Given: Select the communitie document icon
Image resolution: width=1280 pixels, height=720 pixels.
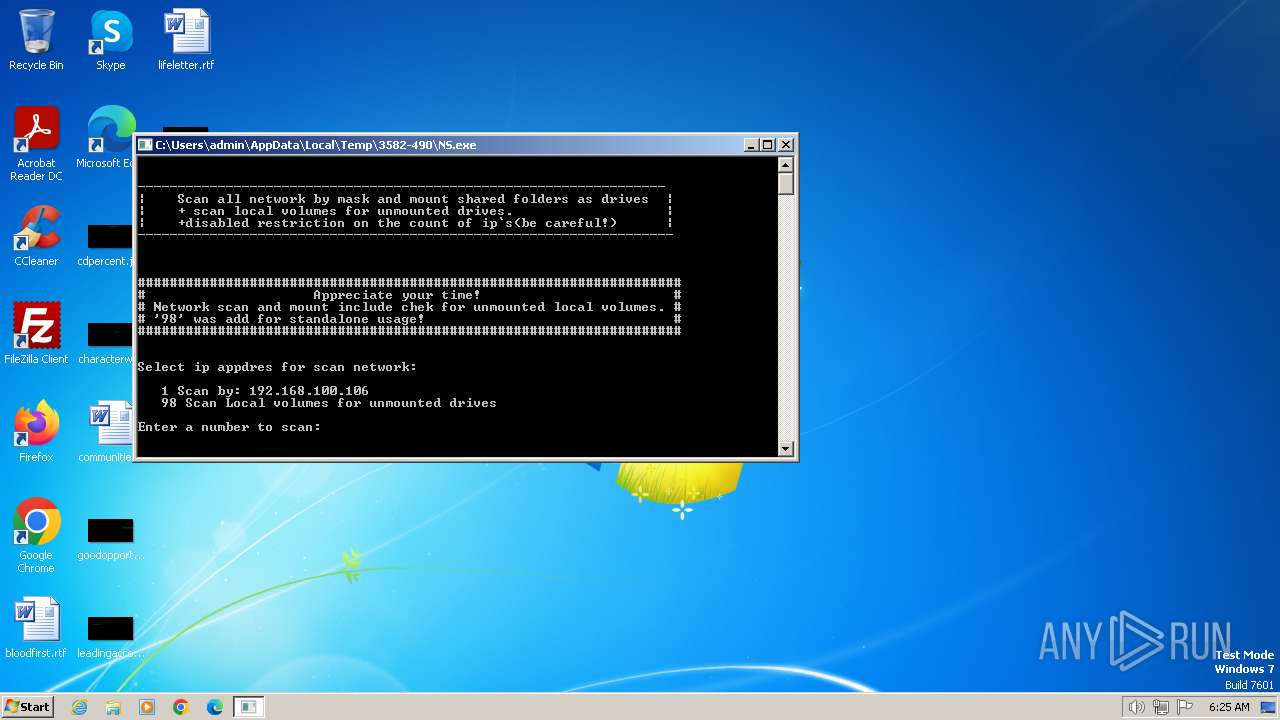Looking at the screenshot, I should click(x=108, y=432).
